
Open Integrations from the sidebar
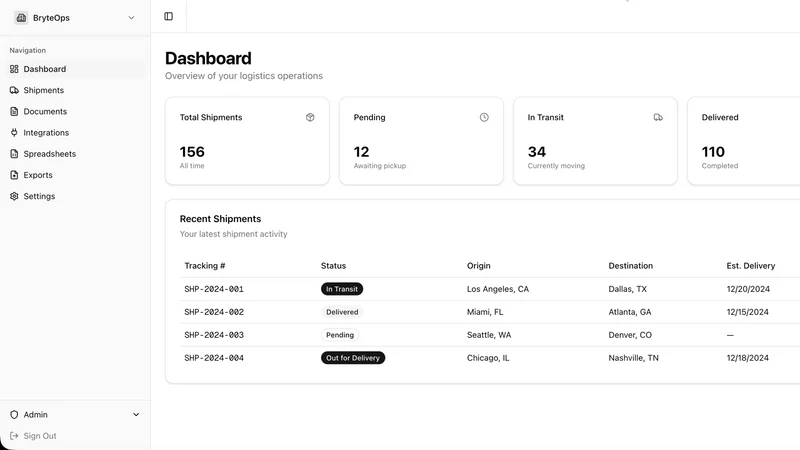(x=75, y=133)
